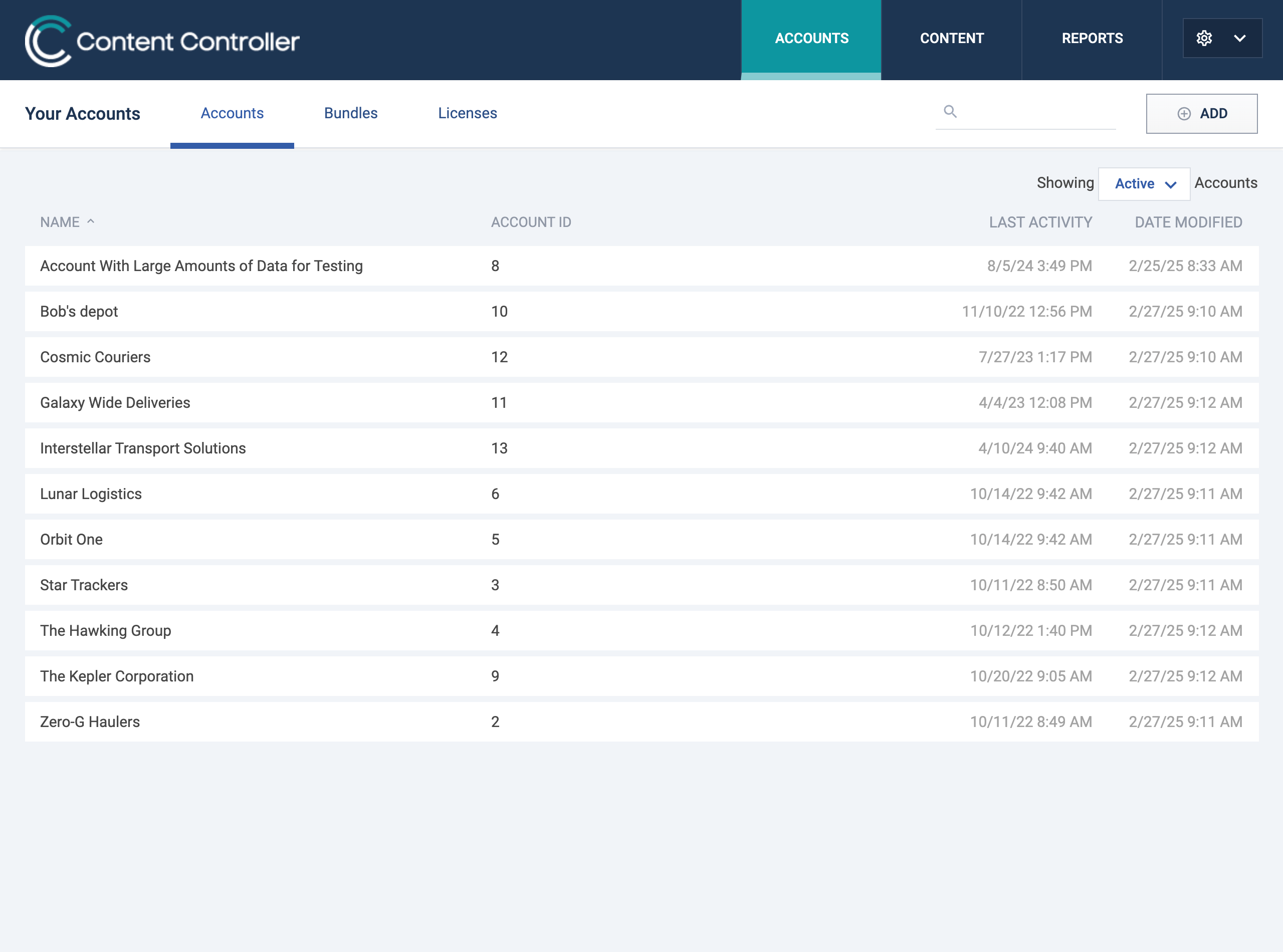Sort by the LAST ACTIVITY column

pyautogui.click(x=1040, y=222)
